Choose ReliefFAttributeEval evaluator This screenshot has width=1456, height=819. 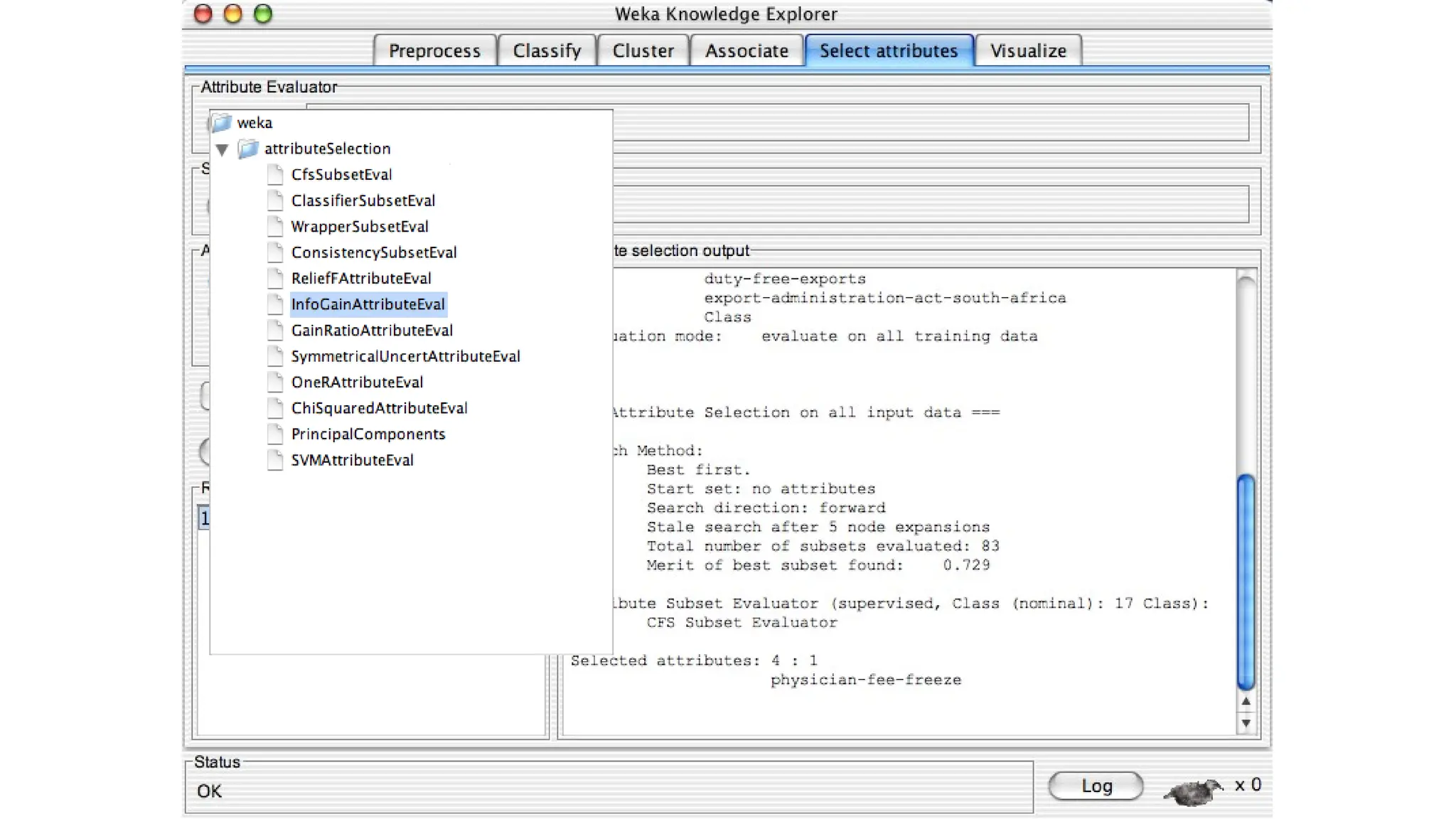point(361,279)
